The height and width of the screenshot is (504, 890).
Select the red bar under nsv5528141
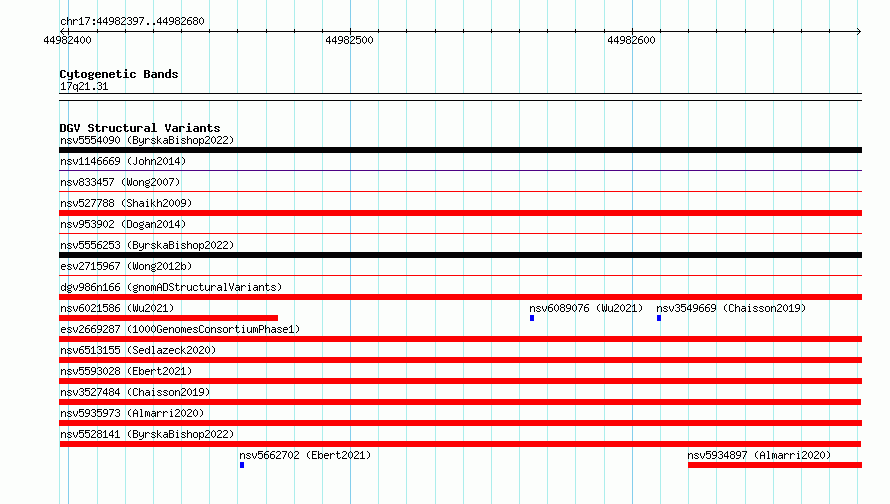pyautogui.click(x=460, y=444)
